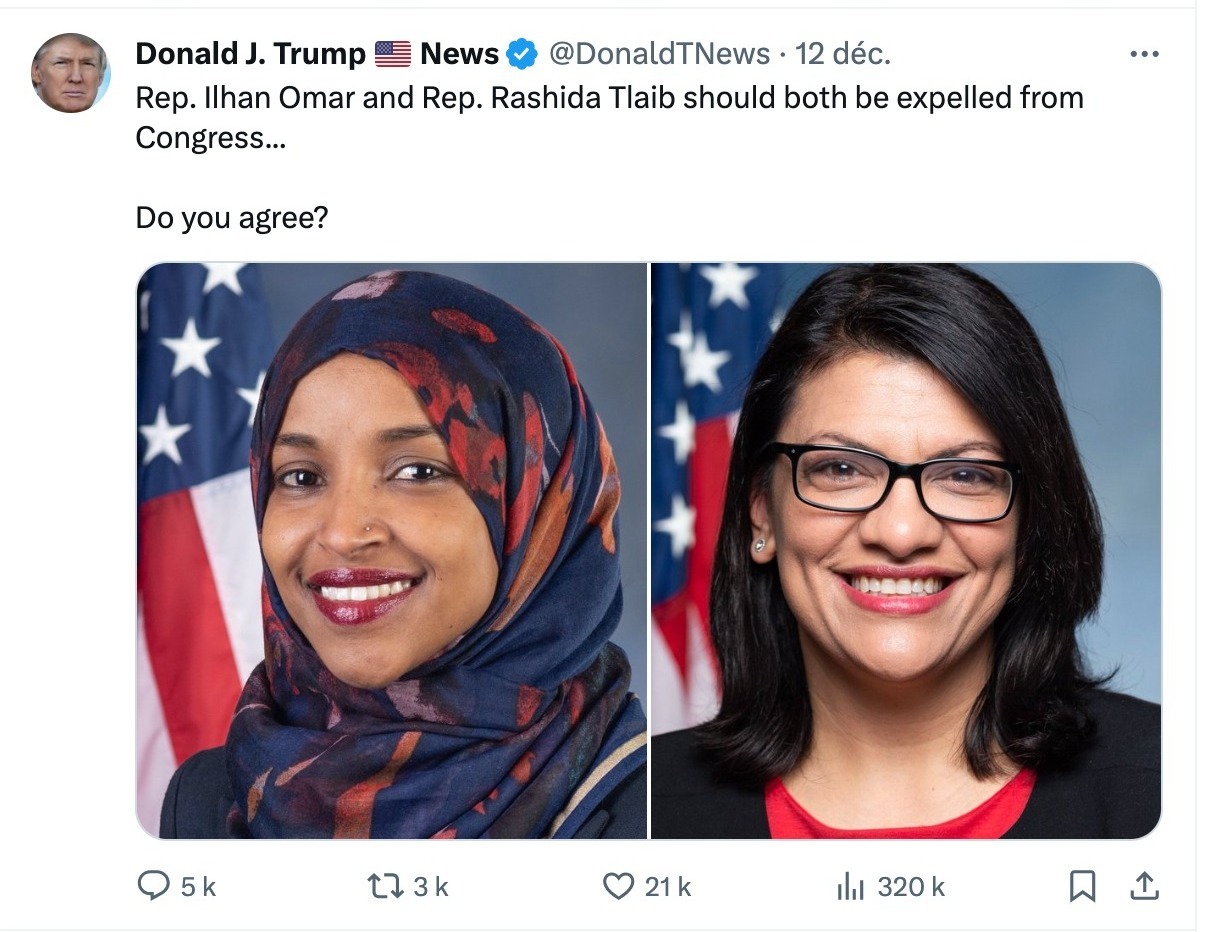This screenshot has height=932, width=1216.
Task: Click the '3 k' retweets count
Action: coord(430,886)
